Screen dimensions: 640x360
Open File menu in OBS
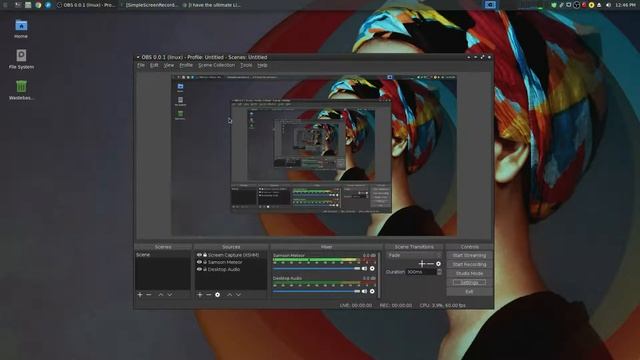(141, 65)
